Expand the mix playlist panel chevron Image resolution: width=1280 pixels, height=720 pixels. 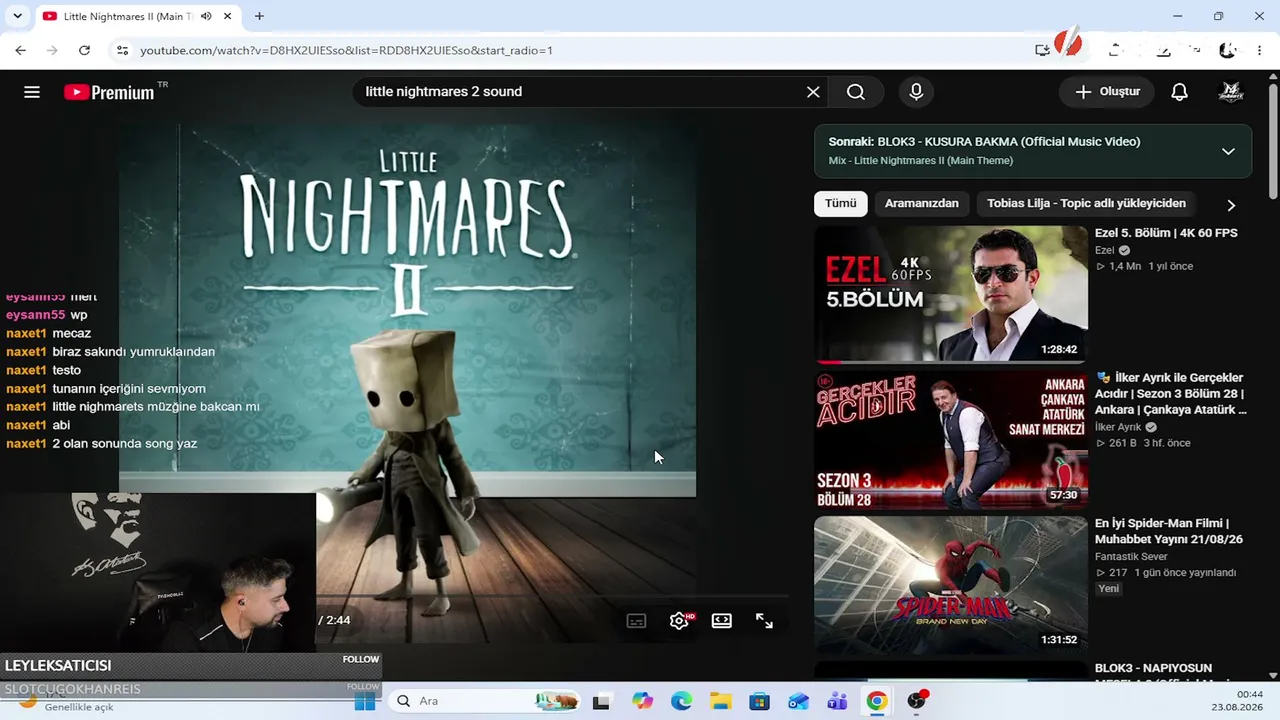(x=1228, y=151)
